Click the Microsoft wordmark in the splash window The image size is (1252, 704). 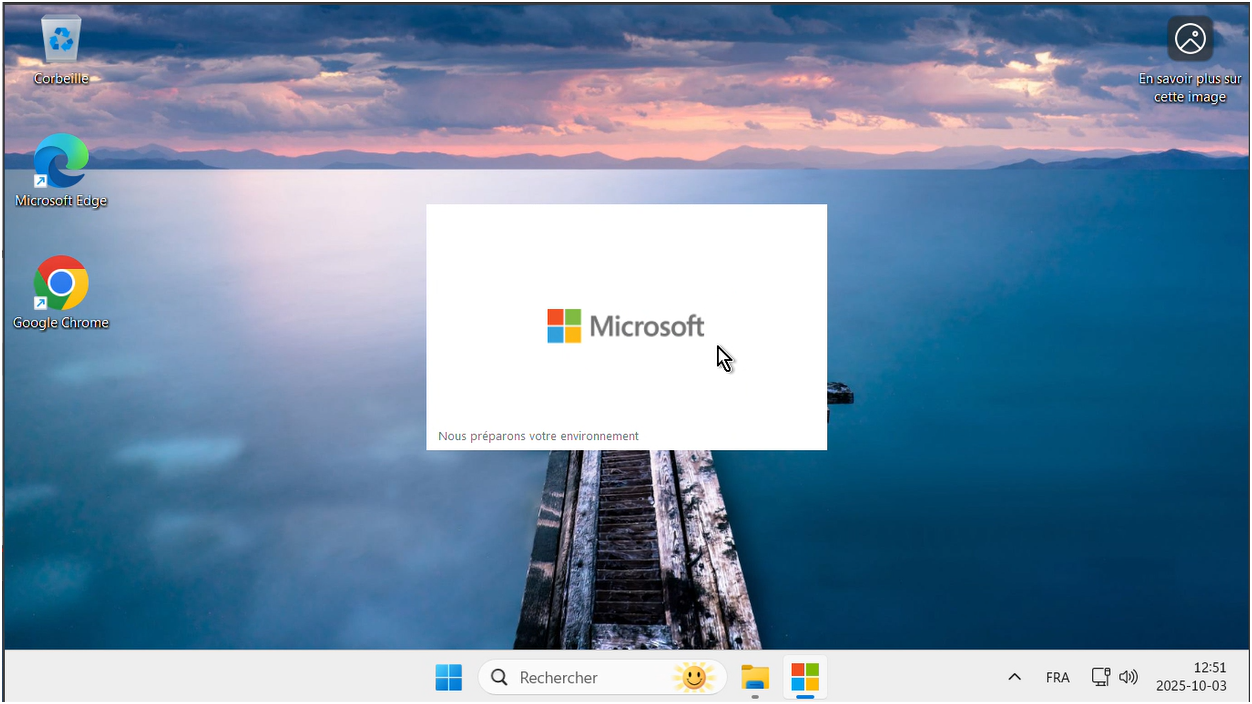(x=647, y=326)
